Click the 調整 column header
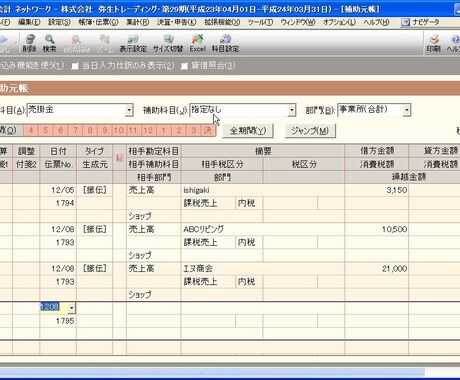Screen dimensions: 460x380 point(26,151)
